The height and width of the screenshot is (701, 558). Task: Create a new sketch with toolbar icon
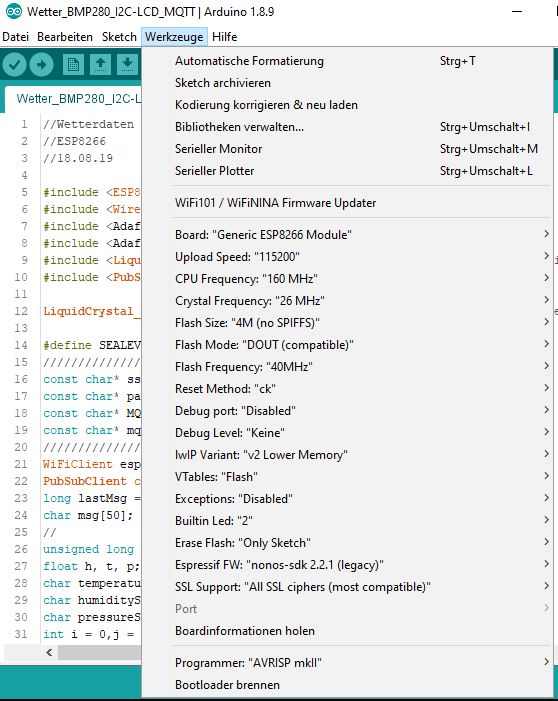[73, 64]
